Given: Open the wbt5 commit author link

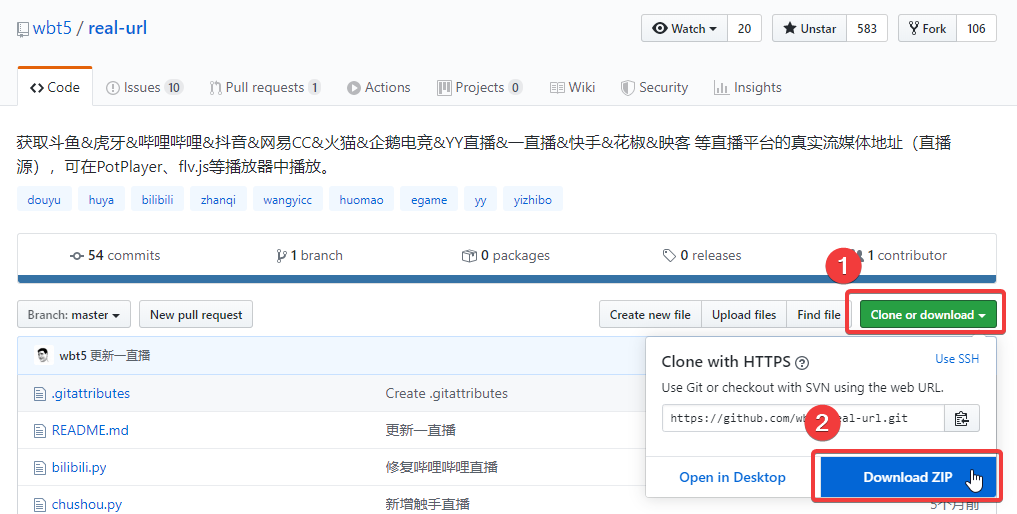Looking at the screenshot, I should coord(73,356).
